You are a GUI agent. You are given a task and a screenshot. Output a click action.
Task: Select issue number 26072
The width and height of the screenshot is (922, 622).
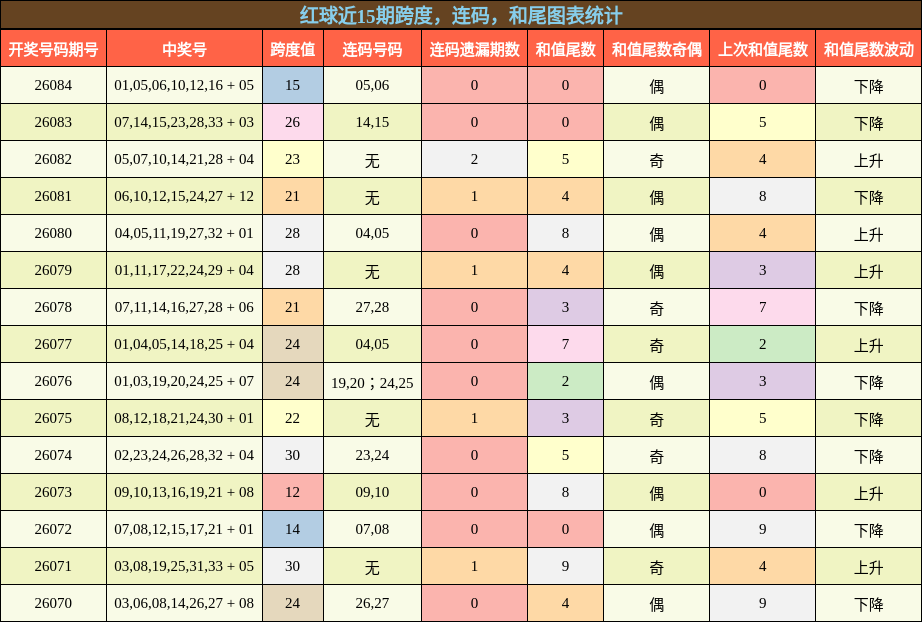[x=53, y=530]
